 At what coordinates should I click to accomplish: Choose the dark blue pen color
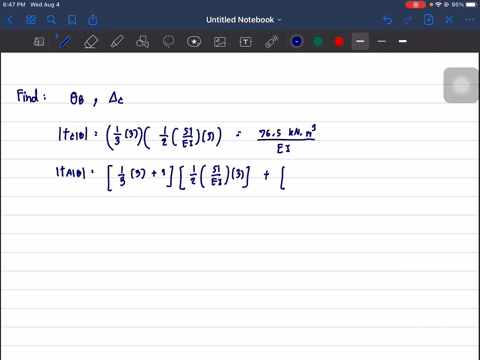(x=297, y=41)
